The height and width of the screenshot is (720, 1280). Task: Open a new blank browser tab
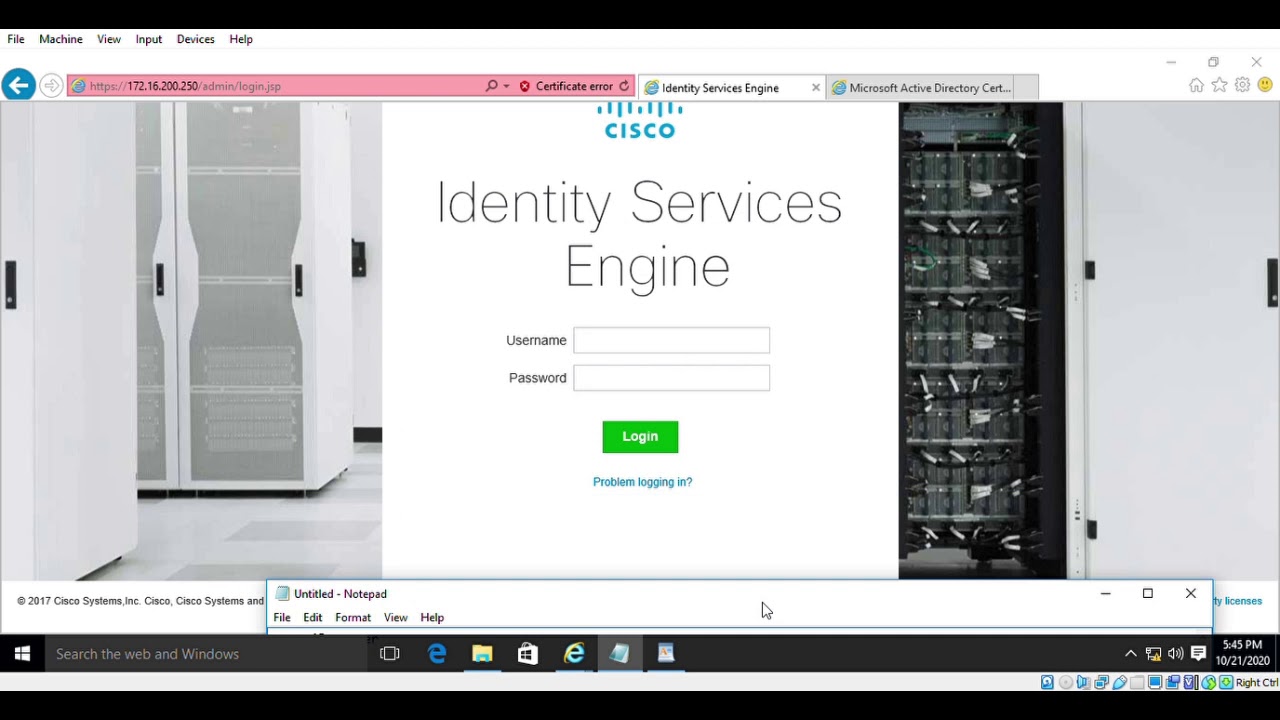click(1027, 88)
